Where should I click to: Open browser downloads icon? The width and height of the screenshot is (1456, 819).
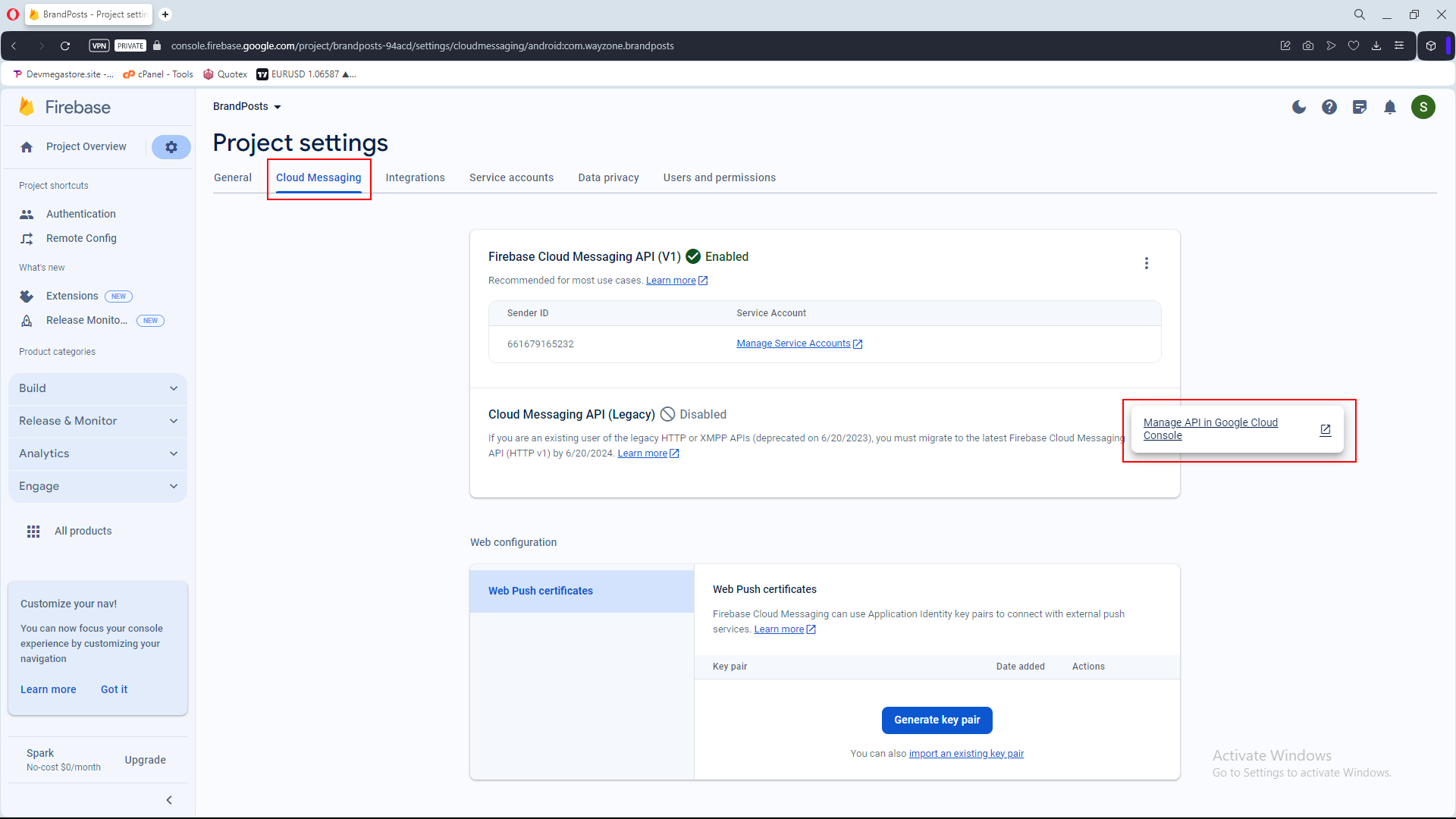click(1376, 45)
